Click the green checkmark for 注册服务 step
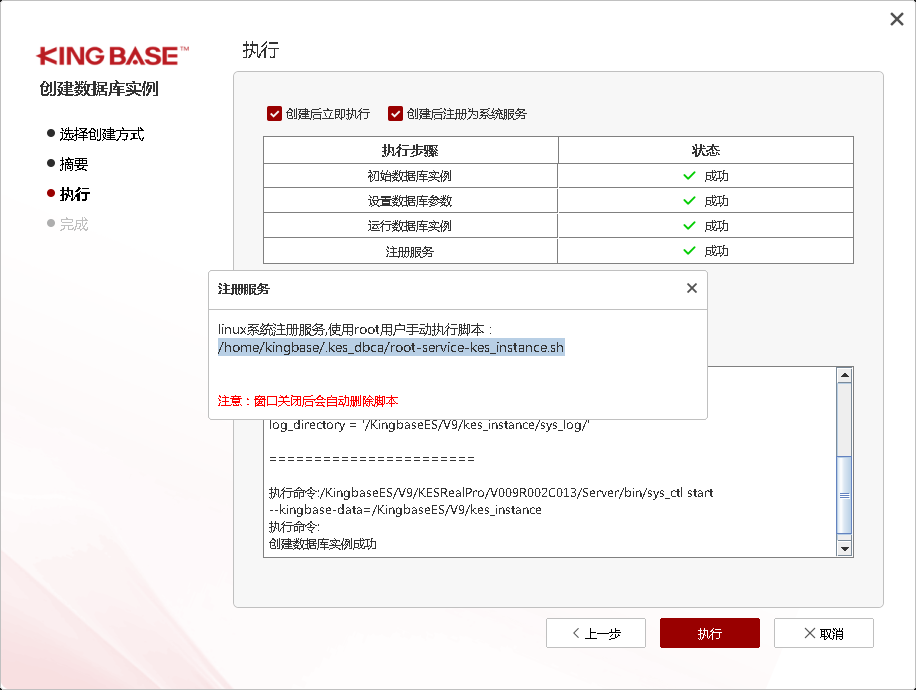Image resolution: width=916 pixels, height=690 pixels. [x=689, y=251]
